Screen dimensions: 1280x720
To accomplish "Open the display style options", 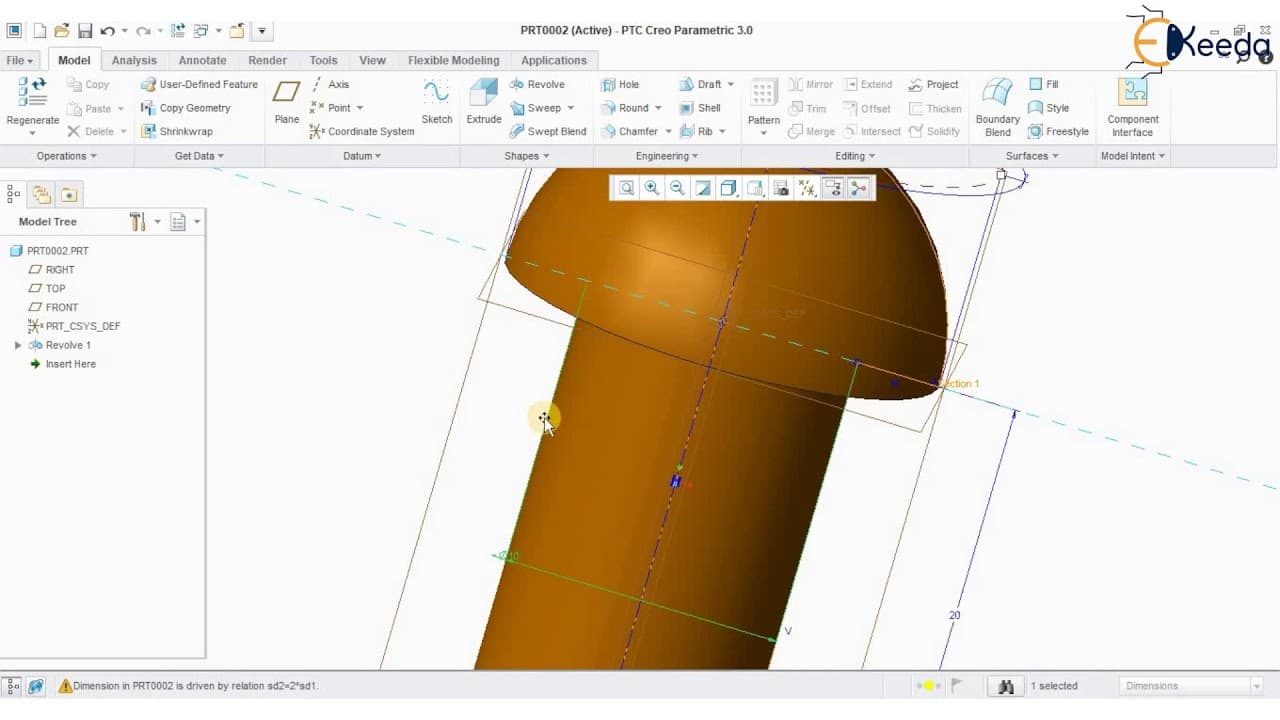I will tap(729, 188).
